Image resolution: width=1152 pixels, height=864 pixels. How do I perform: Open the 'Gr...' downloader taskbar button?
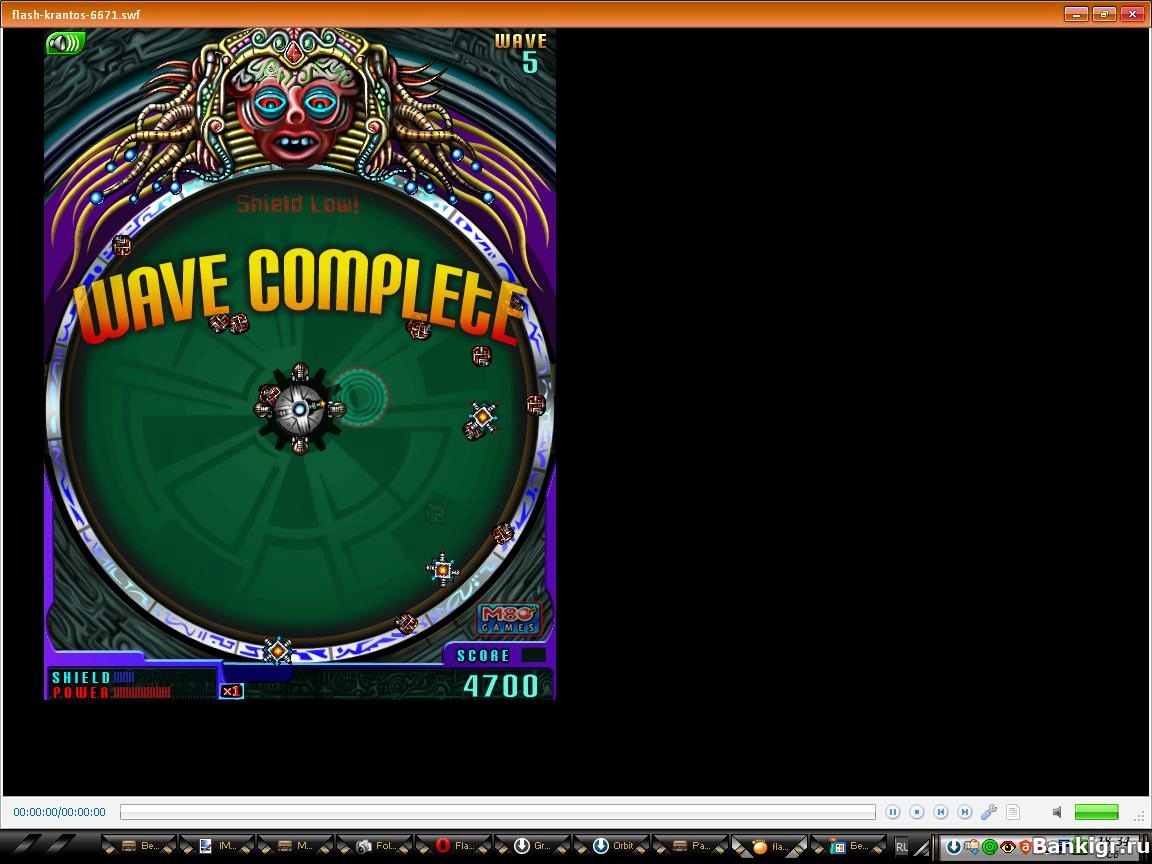pos(533,846)
